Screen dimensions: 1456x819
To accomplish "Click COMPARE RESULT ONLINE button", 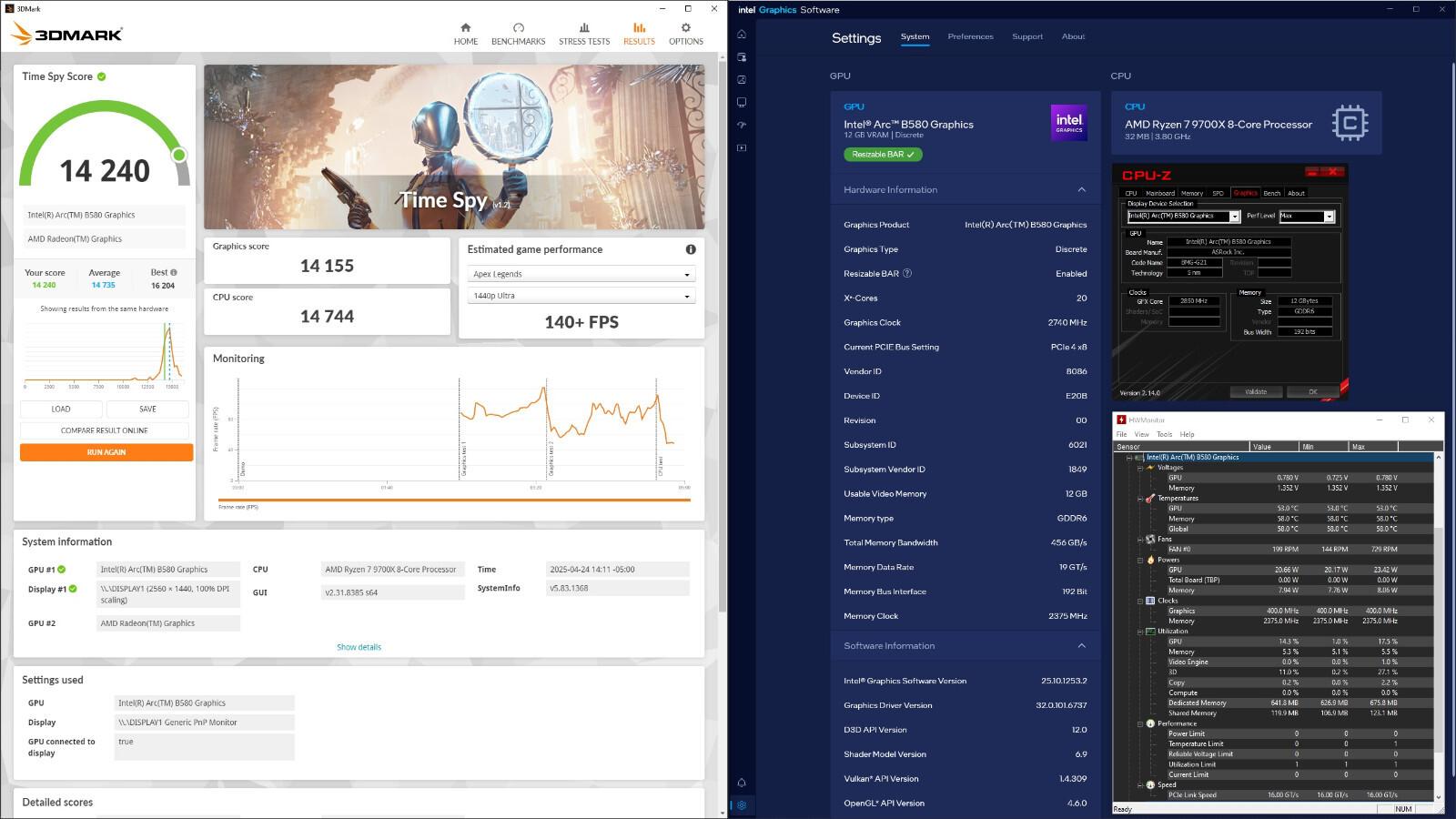I will point(105,430).
